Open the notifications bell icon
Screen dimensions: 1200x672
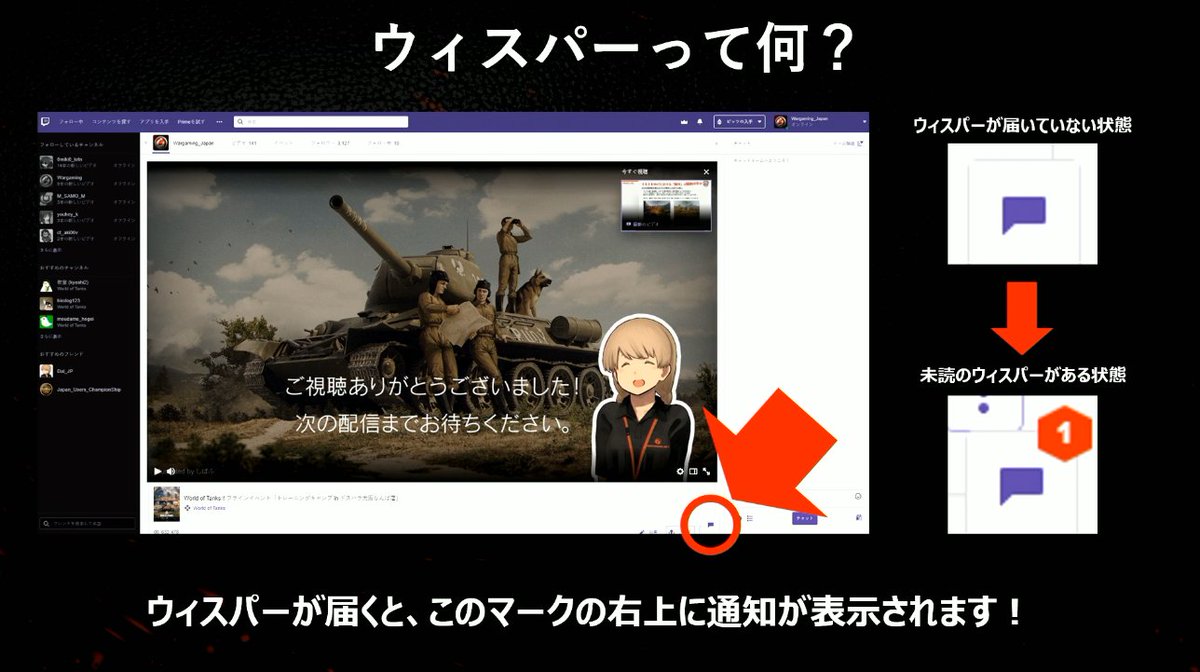click(x=700, y=122)
